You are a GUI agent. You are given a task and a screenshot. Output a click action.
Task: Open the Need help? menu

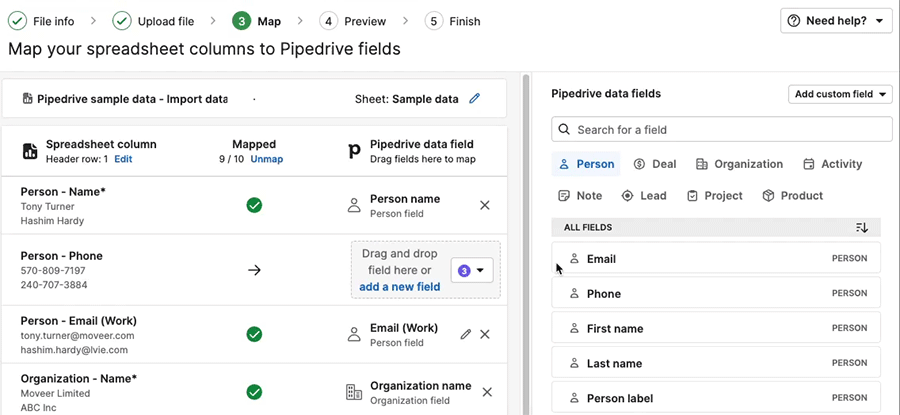click(x=835, y=21)
